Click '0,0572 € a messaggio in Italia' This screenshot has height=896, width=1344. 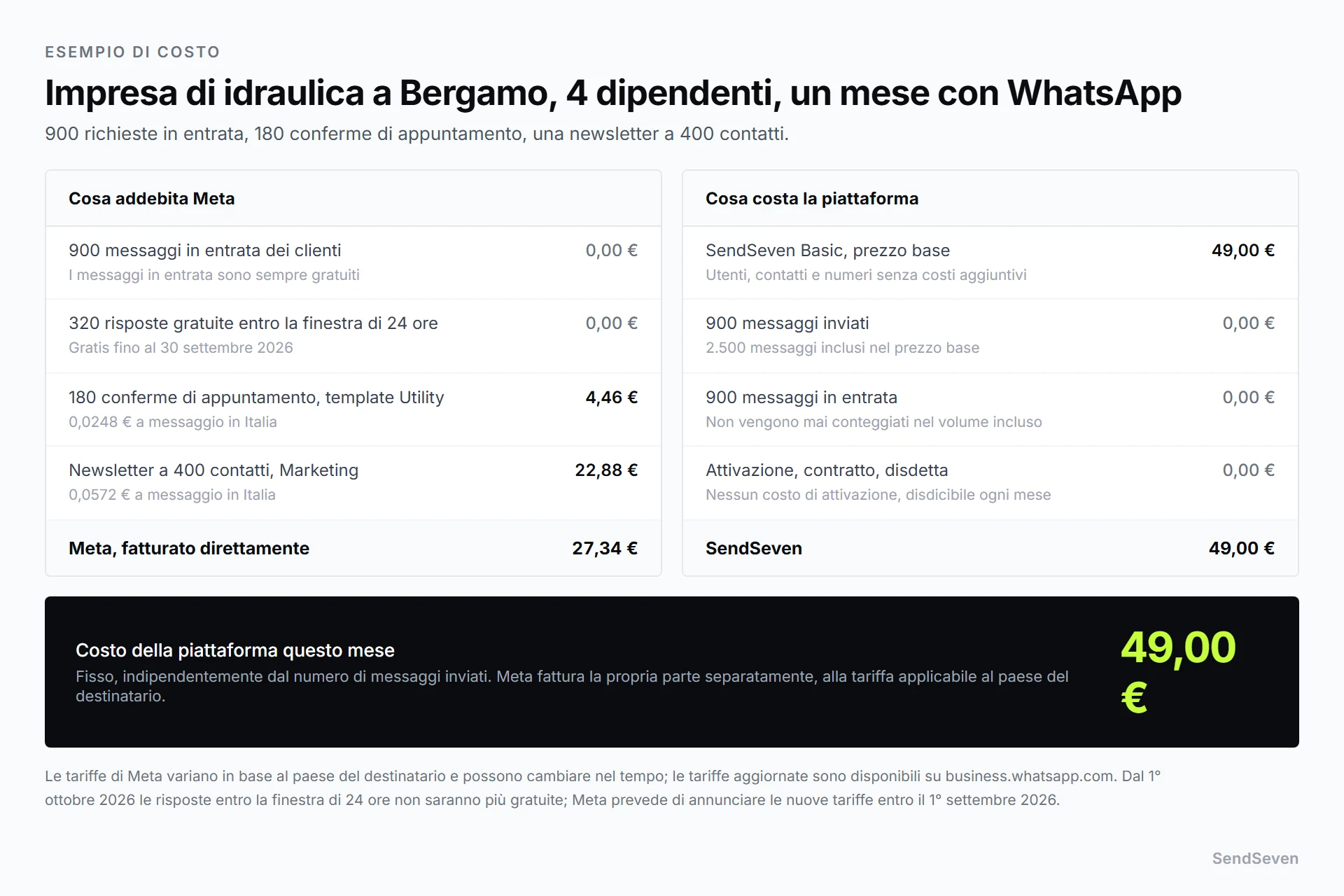[172, 495]
